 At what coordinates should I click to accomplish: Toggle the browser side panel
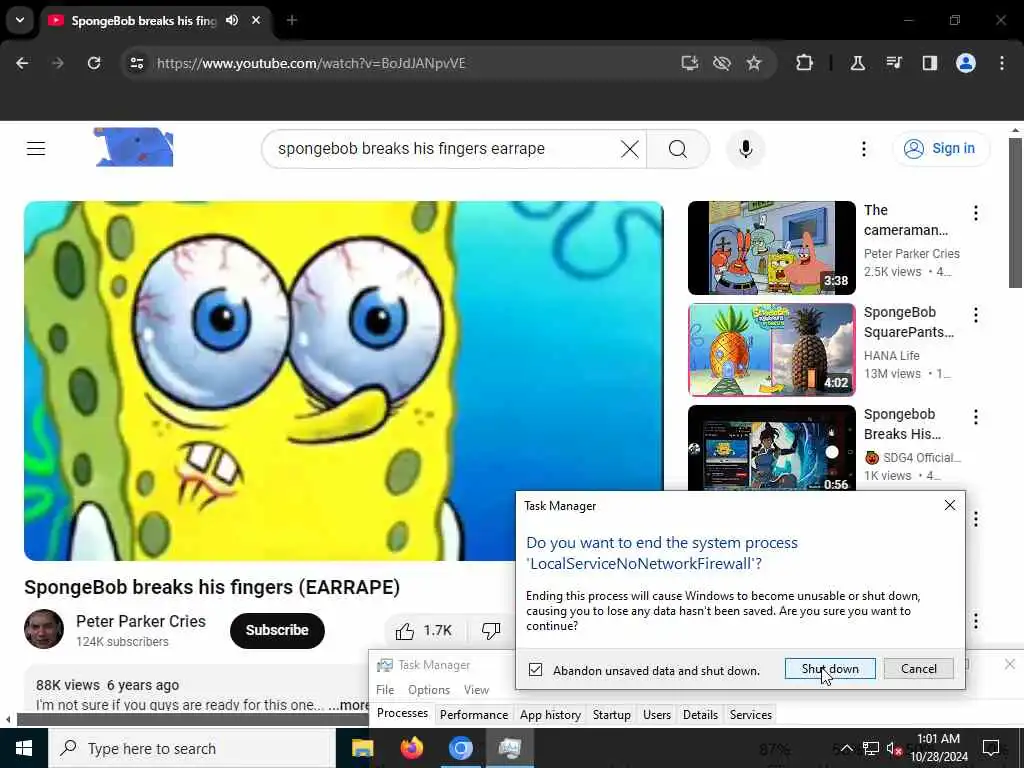929,63
